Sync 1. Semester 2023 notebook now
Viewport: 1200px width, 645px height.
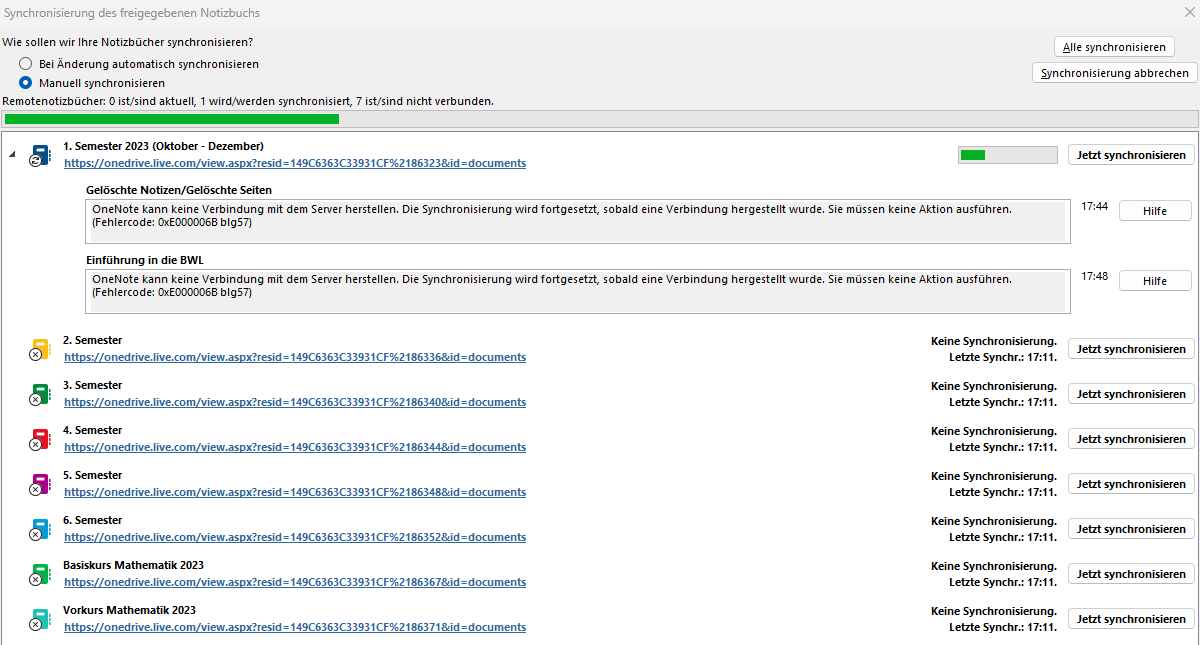pyautogui.click(x=1131, y=155)
